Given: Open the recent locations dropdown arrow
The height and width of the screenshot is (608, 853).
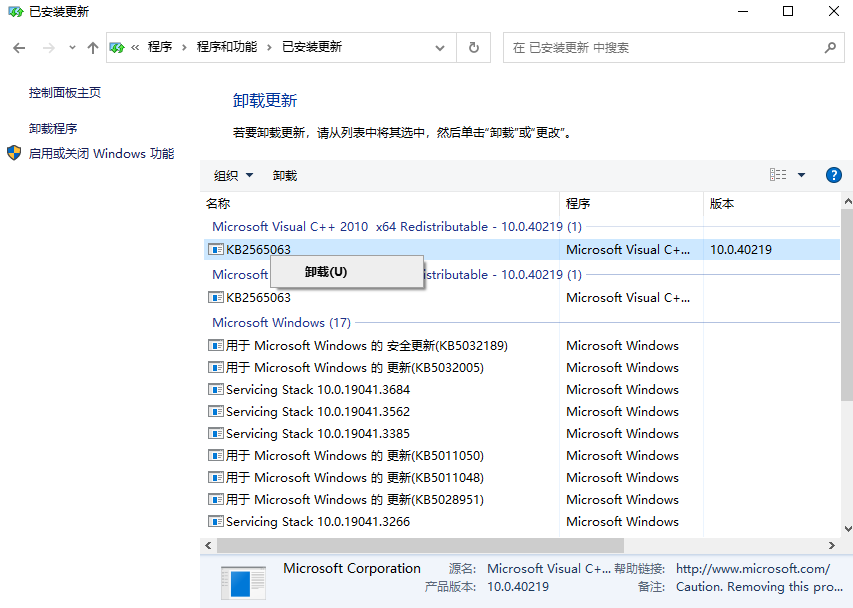Looking at the screenshot, I should 72,47.
